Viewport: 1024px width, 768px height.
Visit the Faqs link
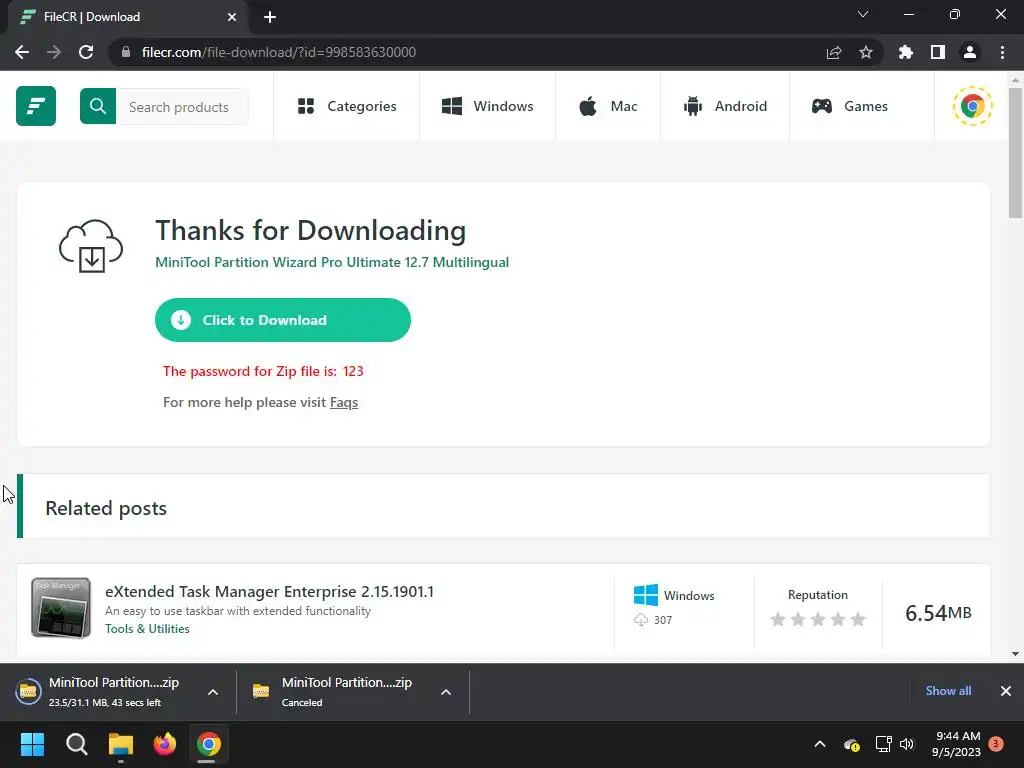coord(344,402)
